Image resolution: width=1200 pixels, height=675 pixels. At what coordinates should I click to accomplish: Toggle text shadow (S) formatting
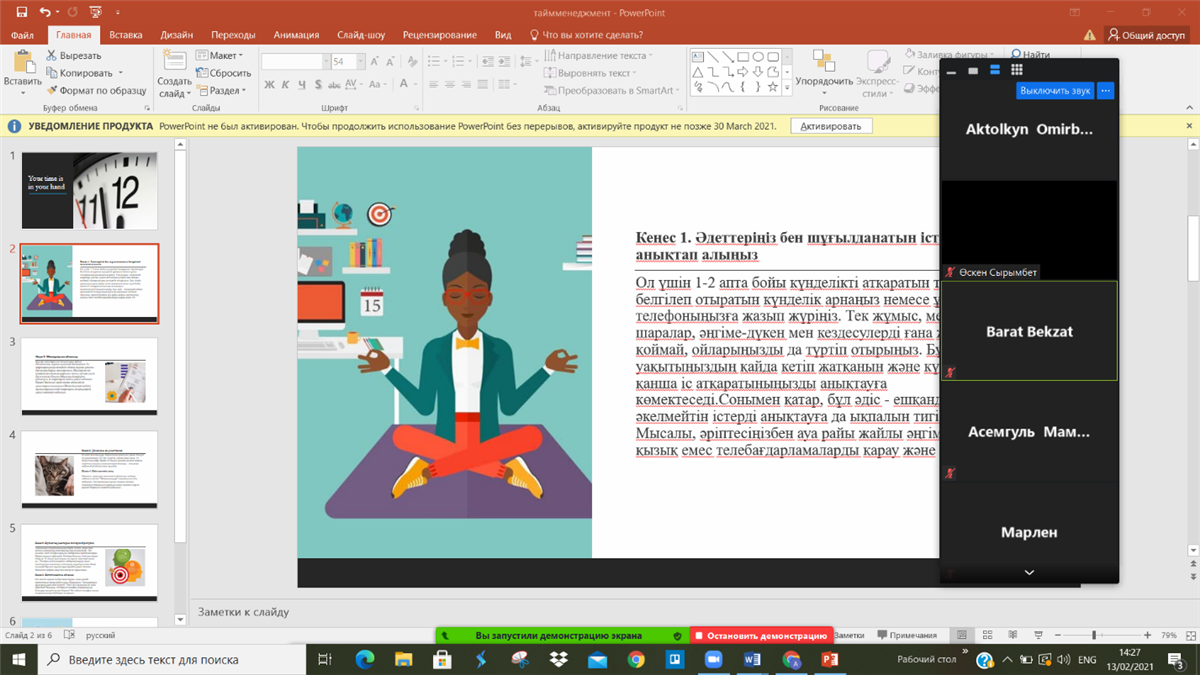click(x=318, y=85)
